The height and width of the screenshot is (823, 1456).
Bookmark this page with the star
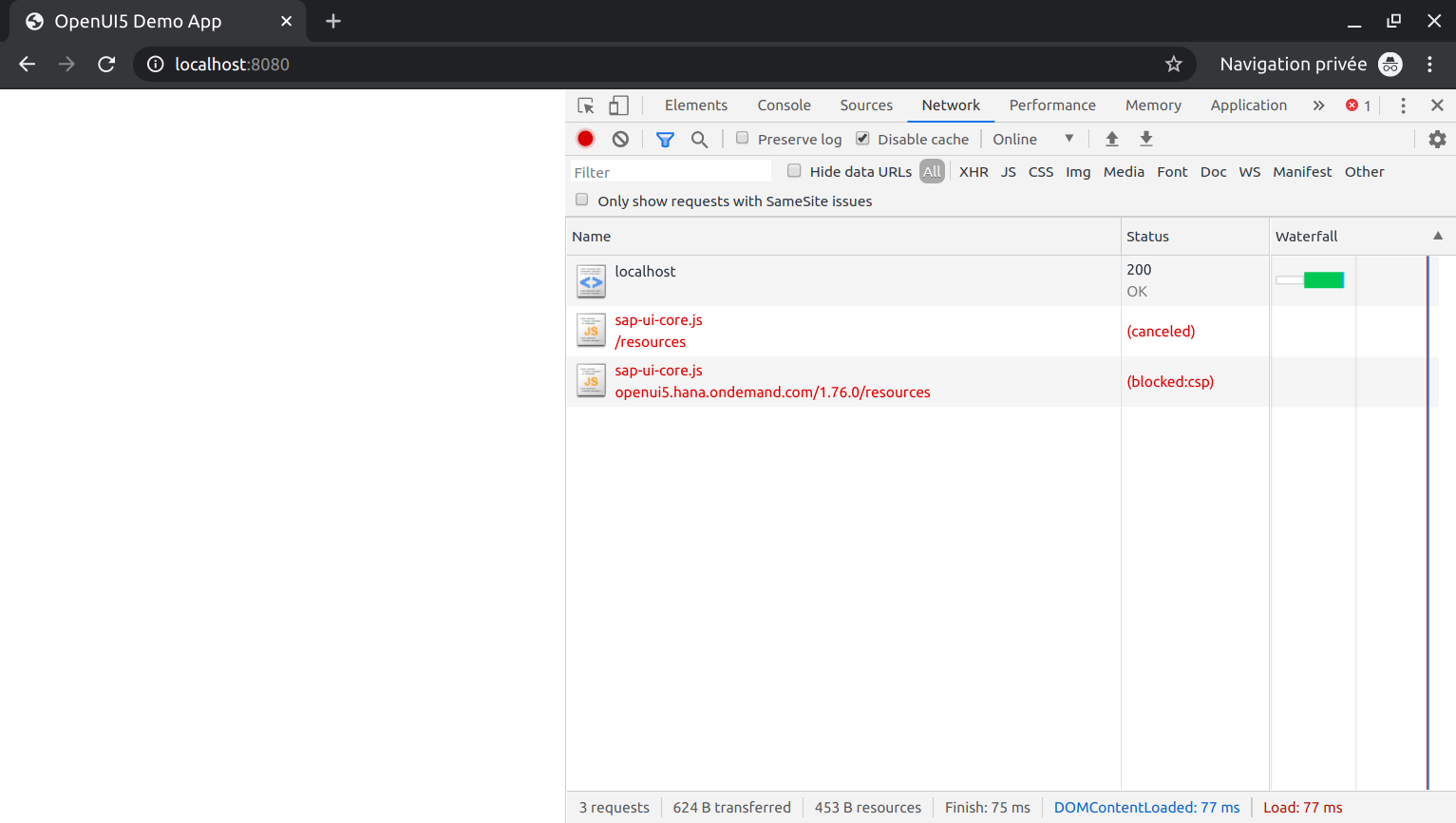[x=1174, y=64]
